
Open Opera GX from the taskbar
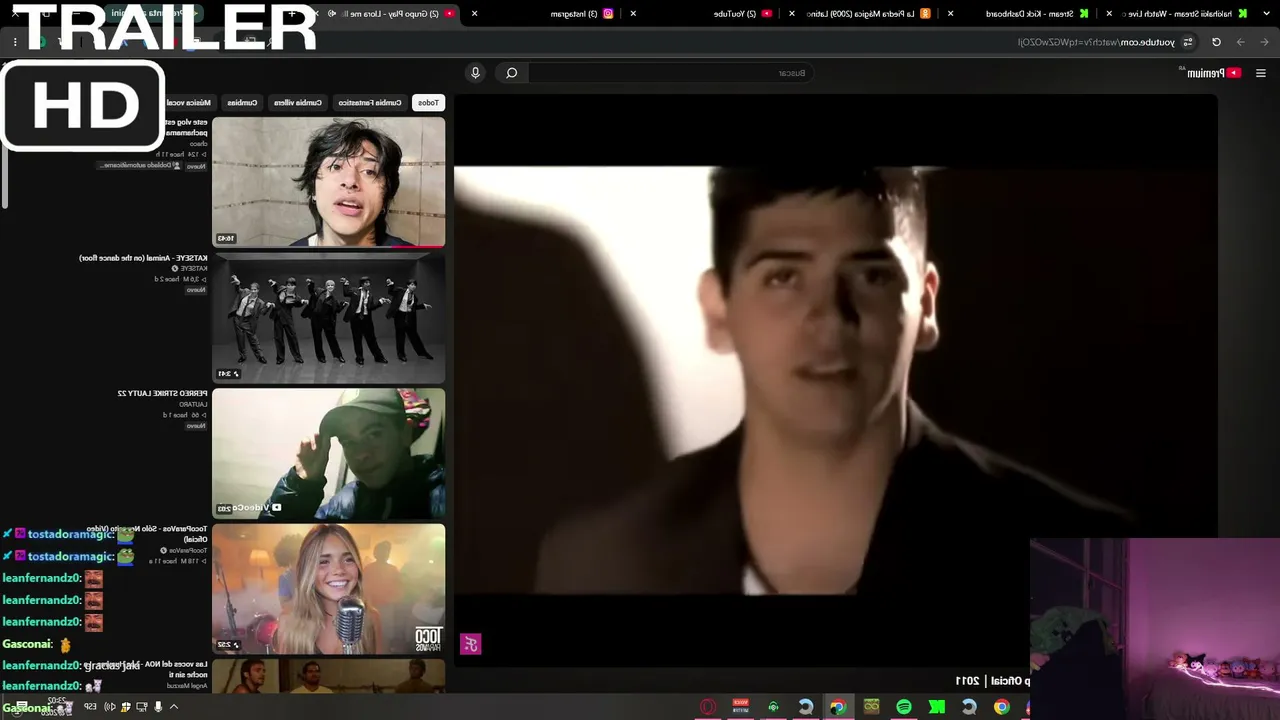[x=708, y=707]
